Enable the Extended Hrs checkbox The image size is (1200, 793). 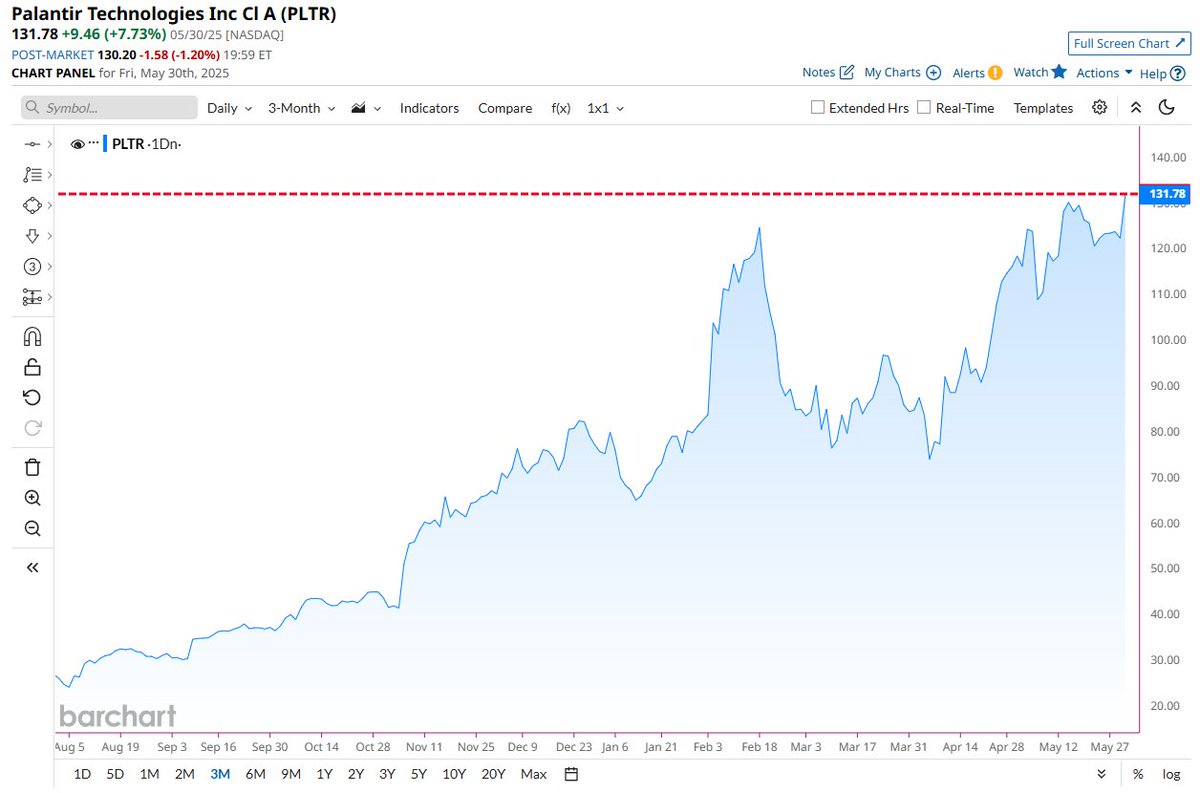tap(817, 107)
